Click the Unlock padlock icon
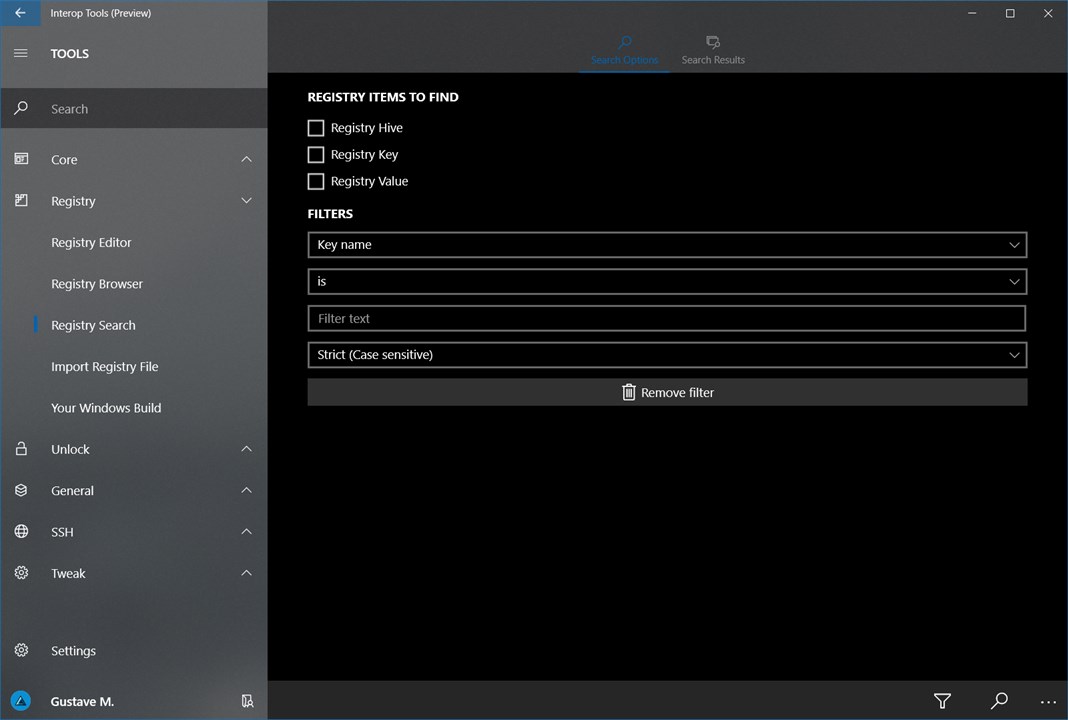Image resolution: width=1068 pixels, height=720 pixels. 21,448
